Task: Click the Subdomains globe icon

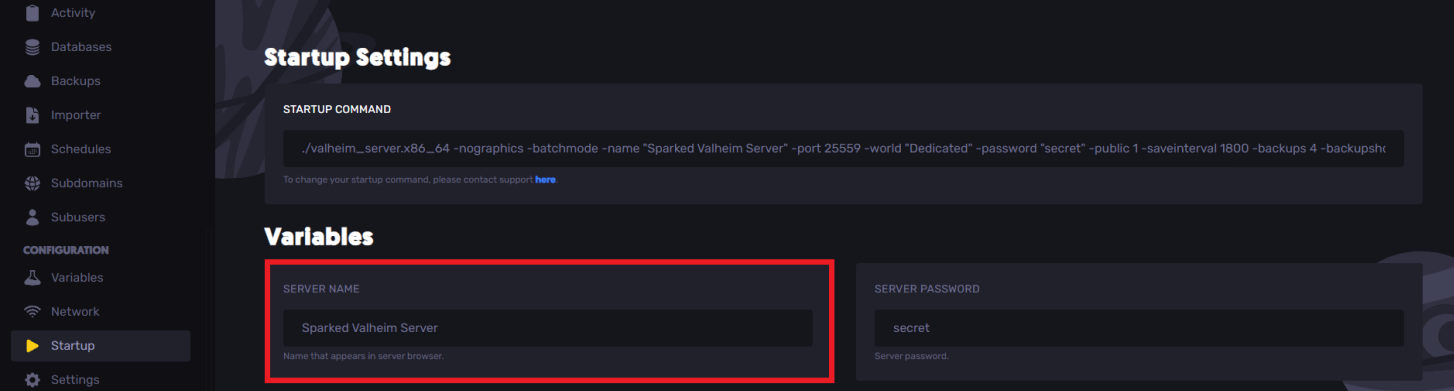Action: pos(32,183)
